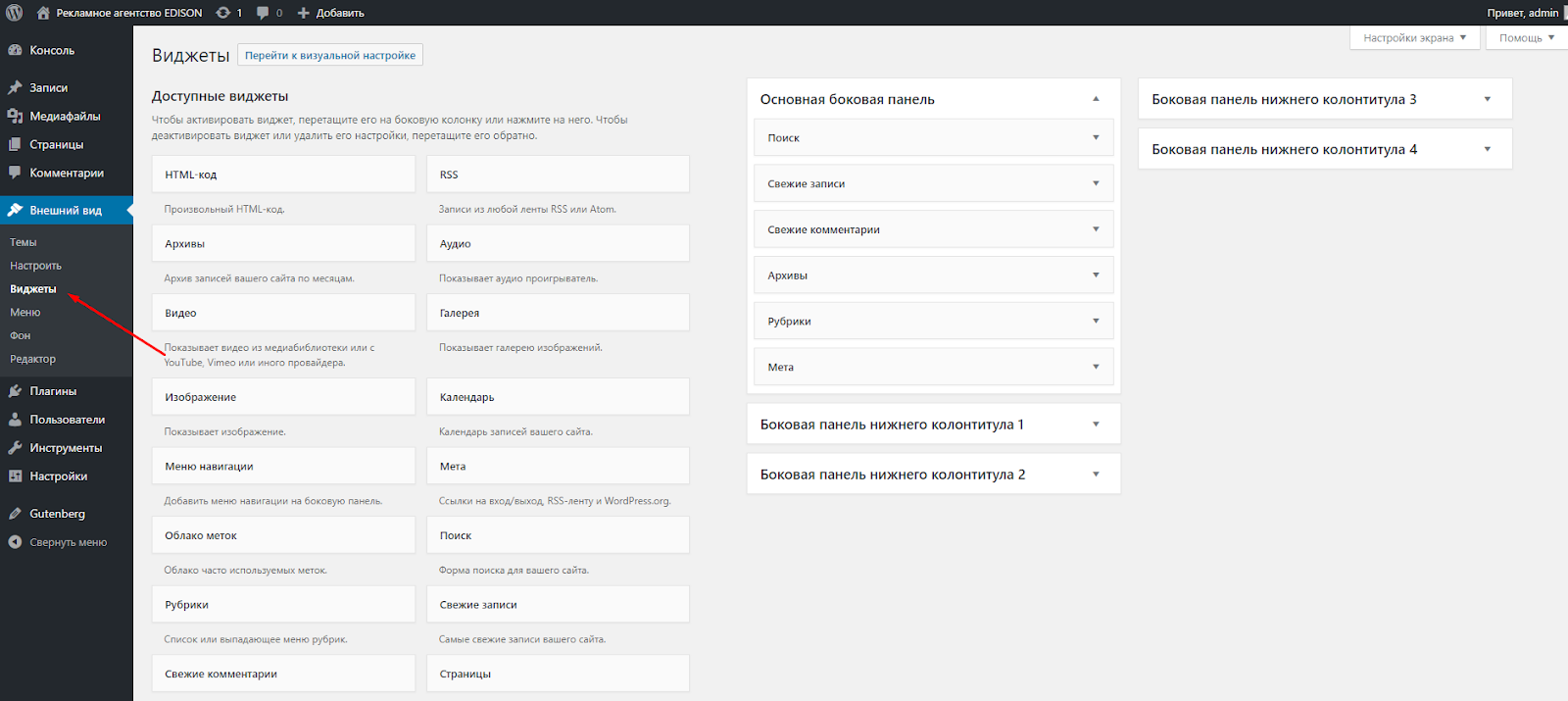Click the Консоль dashboard icon
The image size is (1568, 701).
click(x=15, y=50)
